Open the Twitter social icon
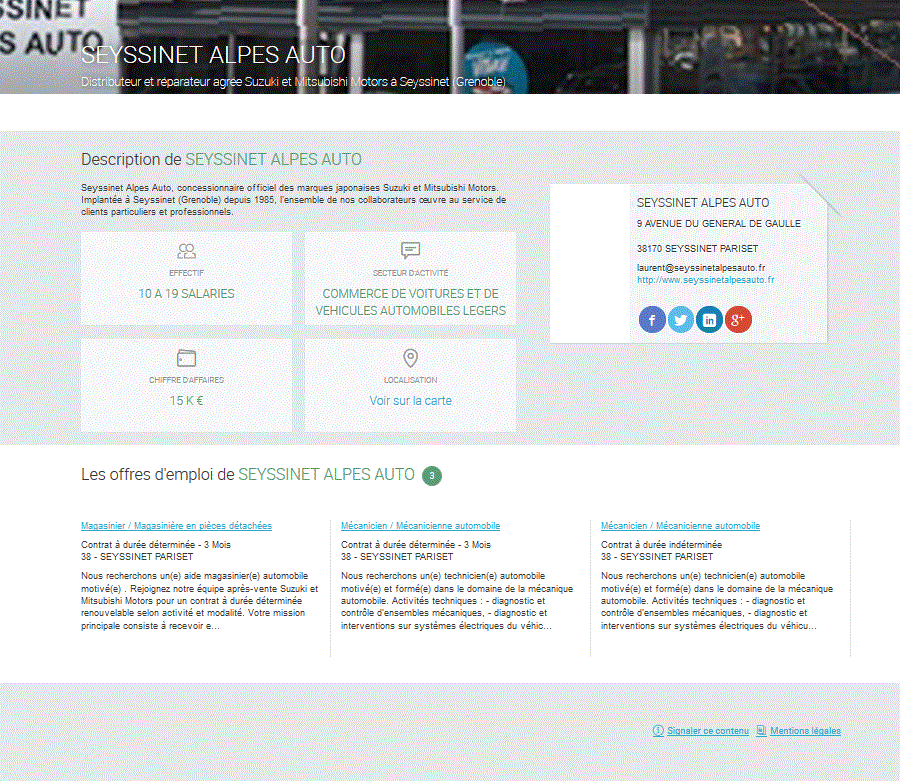Screen dimensions: 900x781 [681, 320]
